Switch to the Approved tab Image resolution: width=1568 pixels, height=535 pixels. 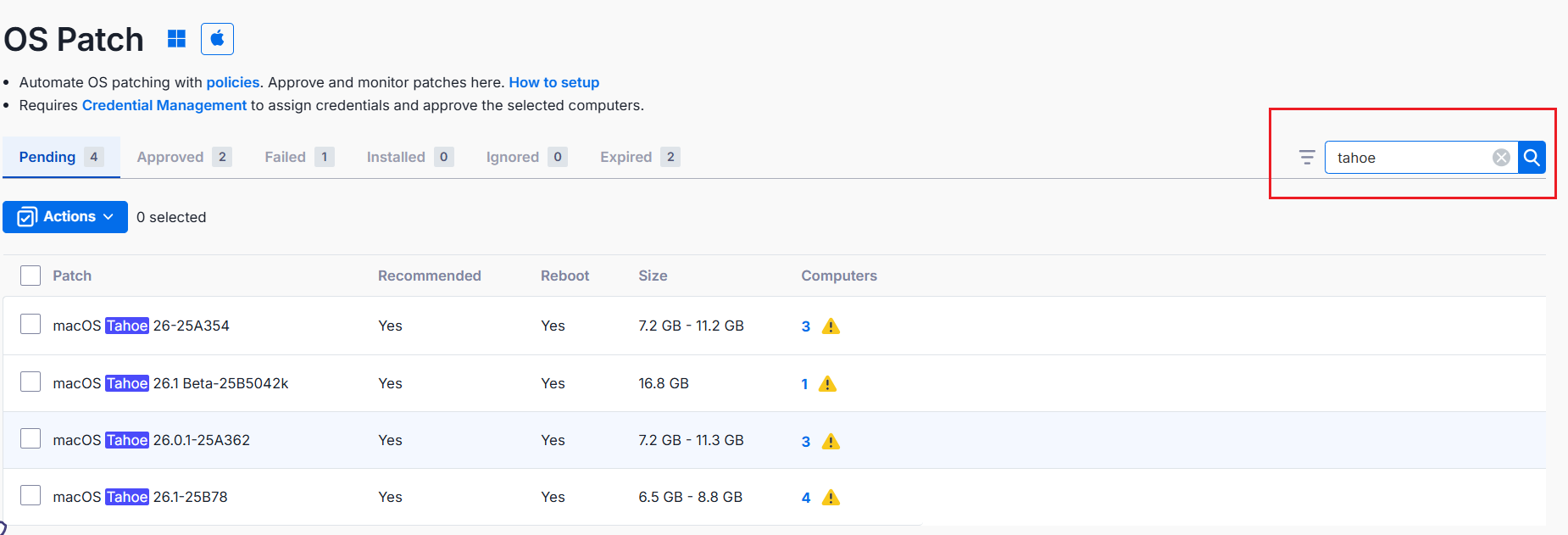(x=184, y=157)
